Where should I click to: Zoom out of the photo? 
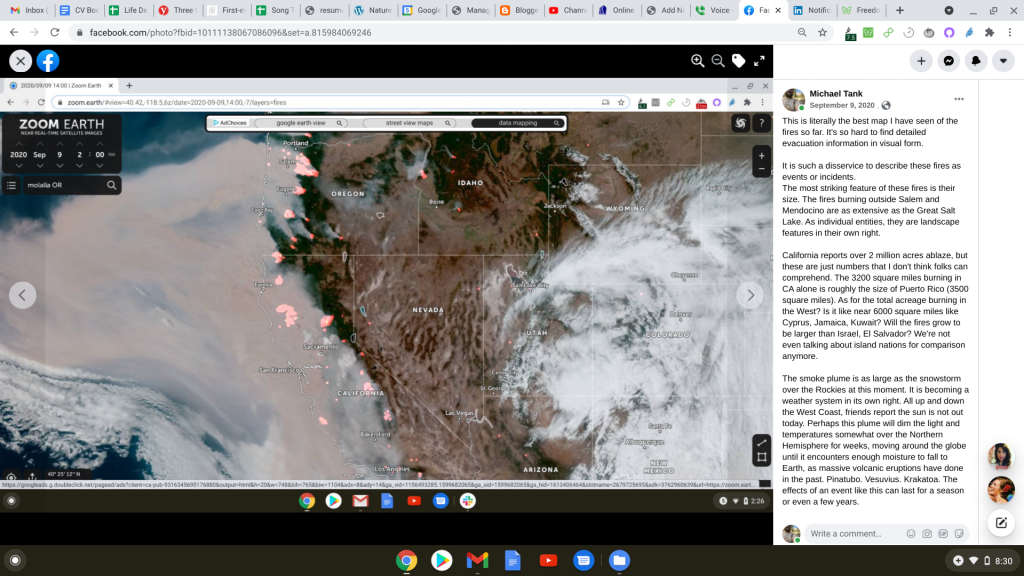718,61
